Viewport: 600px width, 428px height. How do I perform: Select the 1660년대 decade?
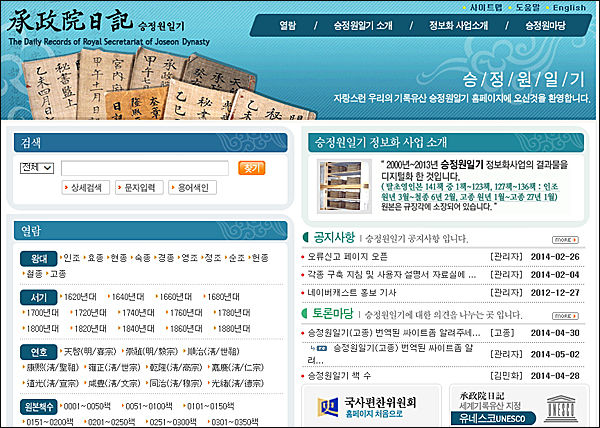(176, 297)
